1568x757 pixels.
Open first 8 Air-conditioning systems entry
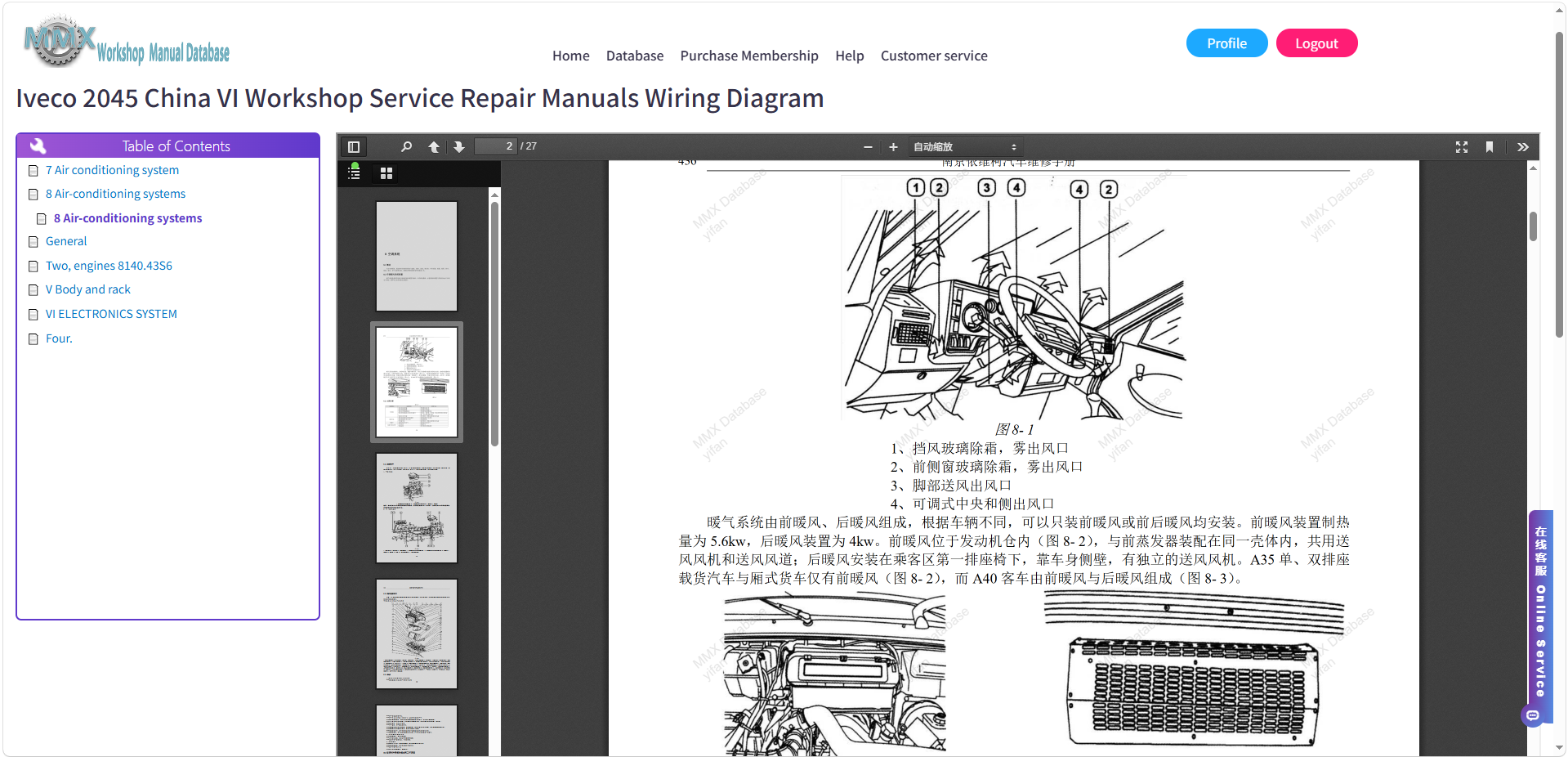tap(115, 194)
